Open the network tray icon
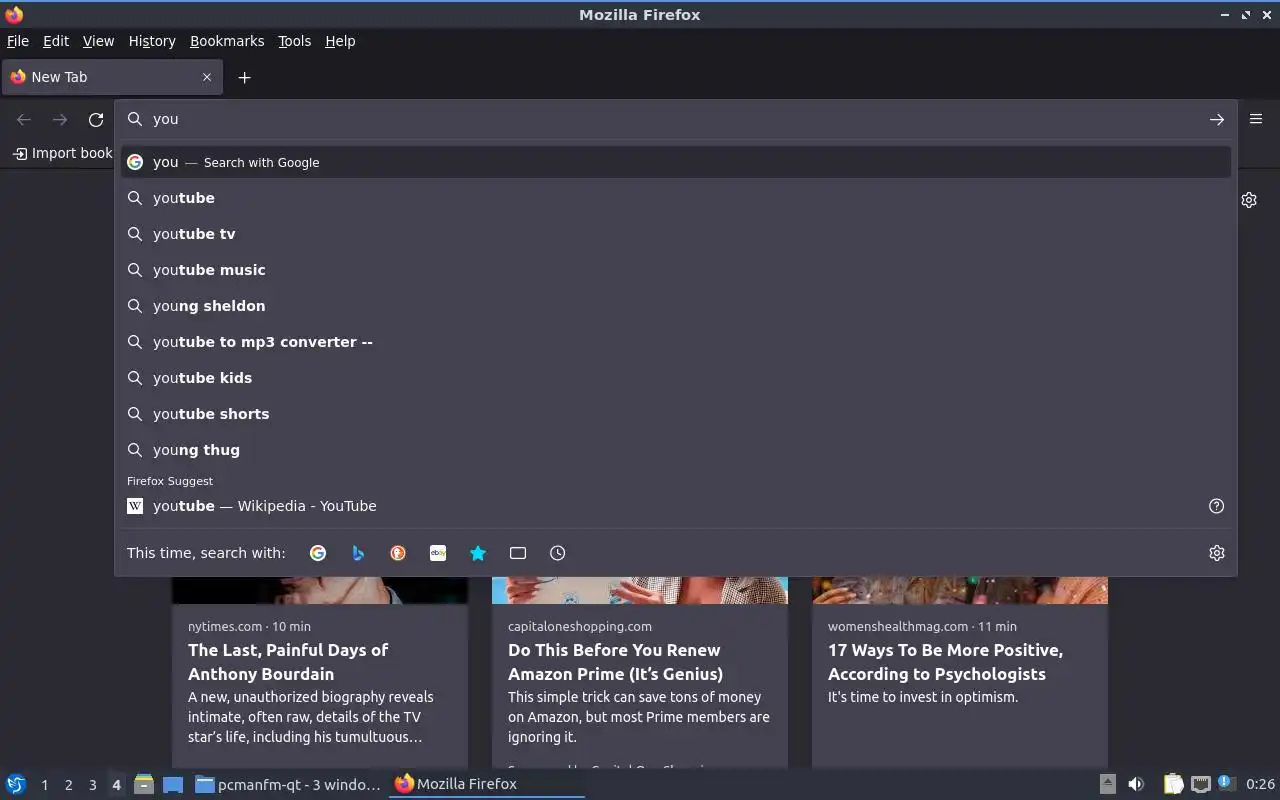The height and width of the screenshot is (800, 1280). [x=1200, y=784]
